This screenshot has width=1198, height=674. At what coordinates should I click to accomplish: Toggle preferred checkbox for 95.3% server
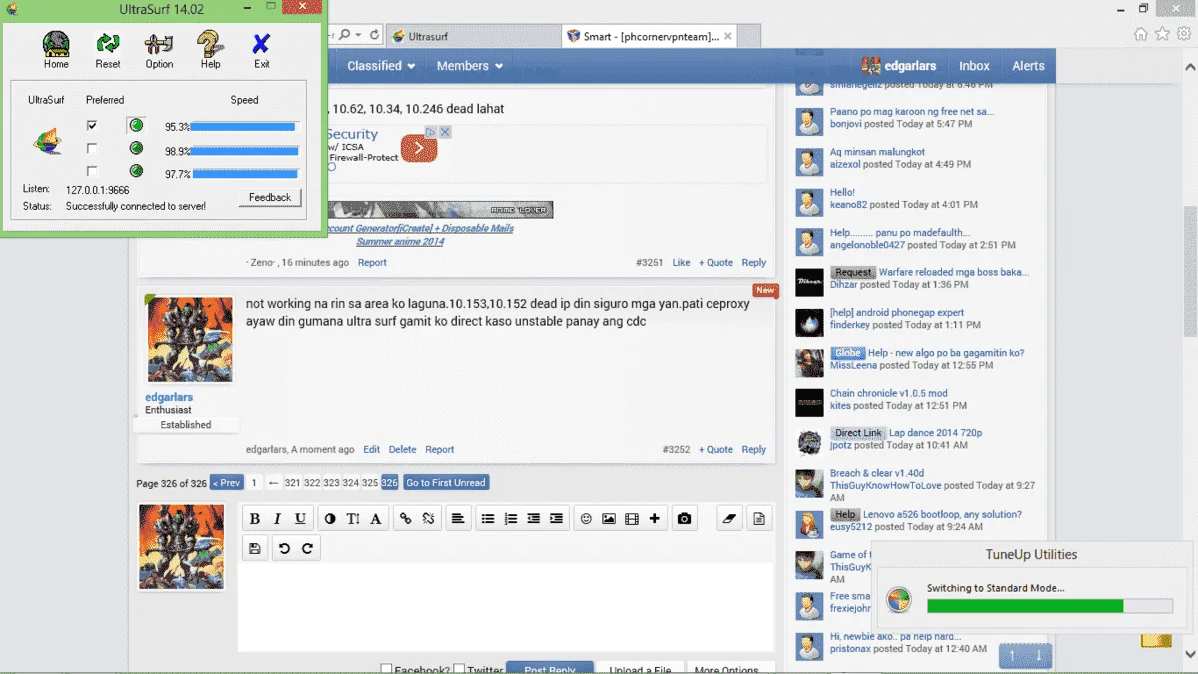pyautogui.click(x=92, y=125)
